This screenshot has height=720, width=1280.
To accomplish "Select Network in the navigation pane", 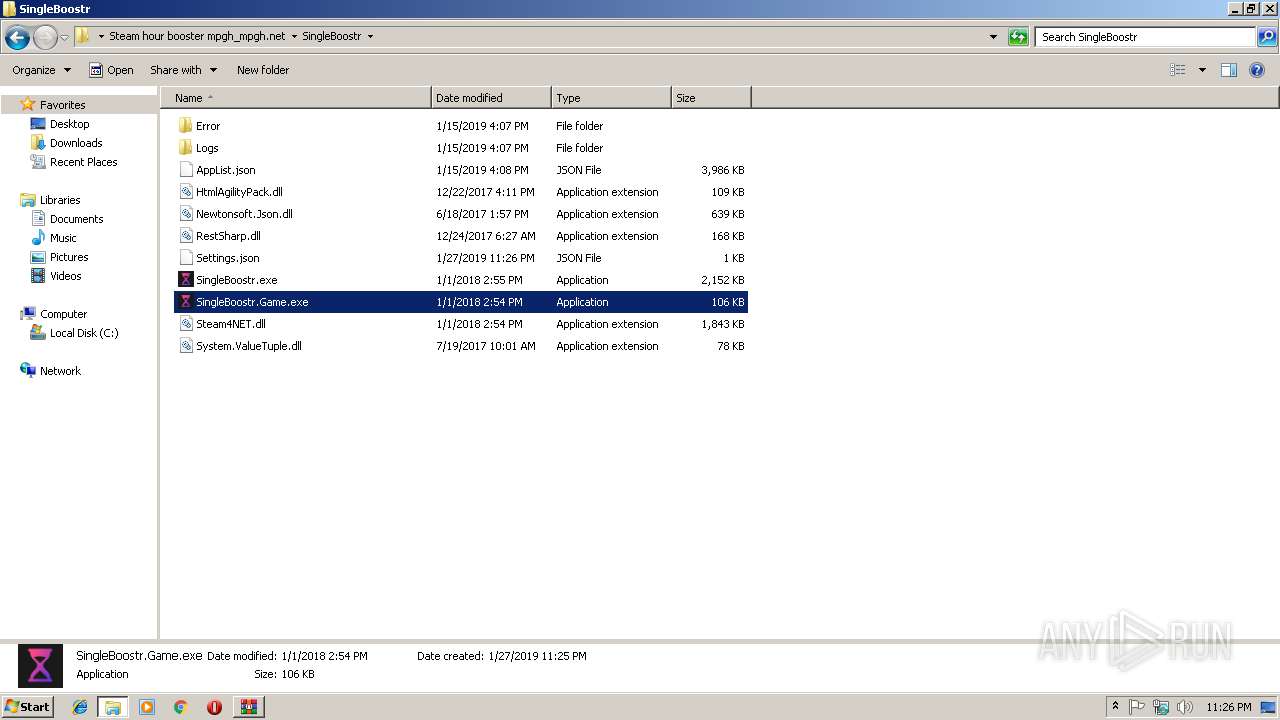I will tap(60, 371).
